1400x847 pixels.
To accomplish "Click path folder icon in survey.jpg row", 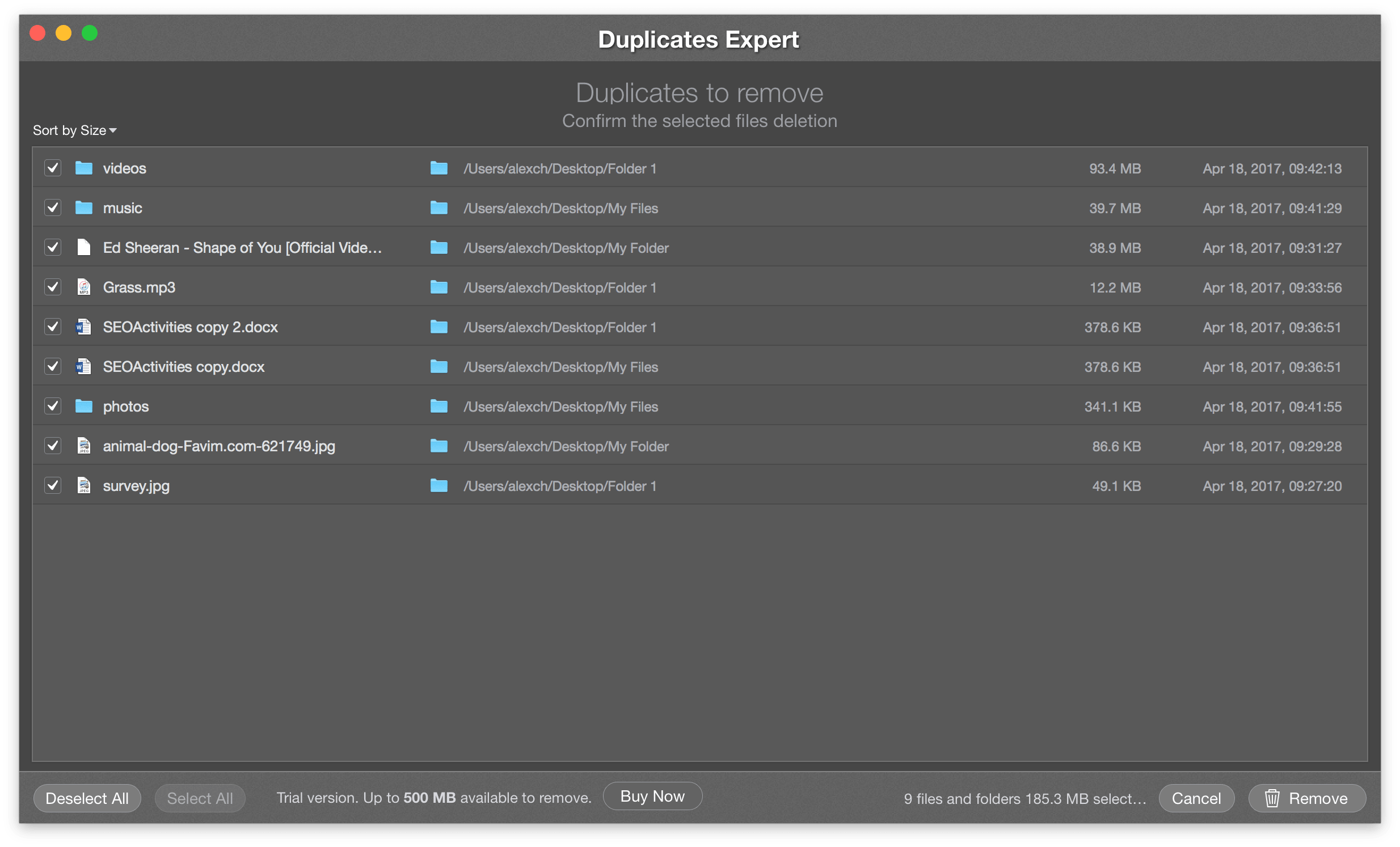I will [438, 486].
